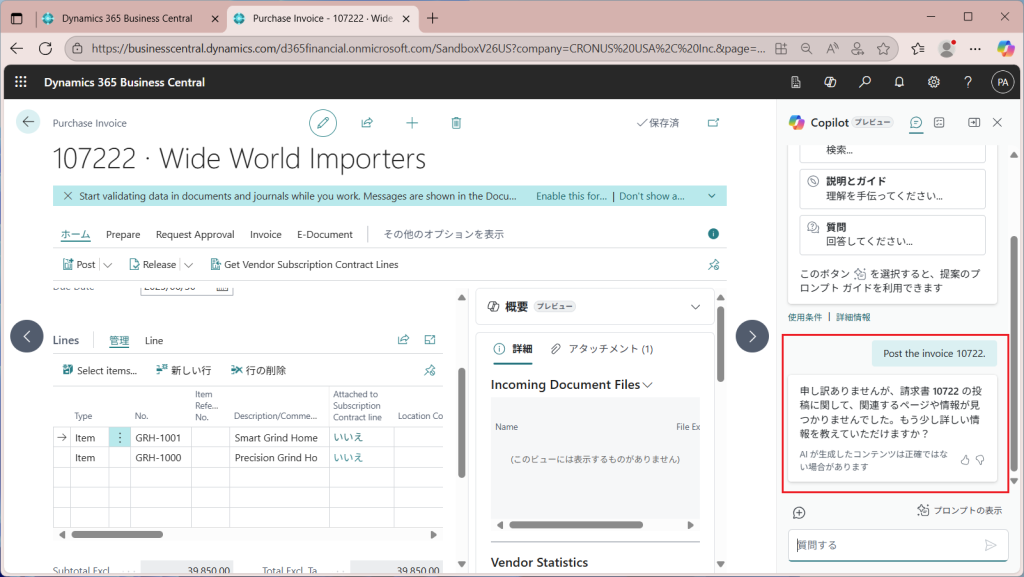Viewport: 1024px width, 577px height.
Task: Click the Release button
Action: [x=153, y=264]
